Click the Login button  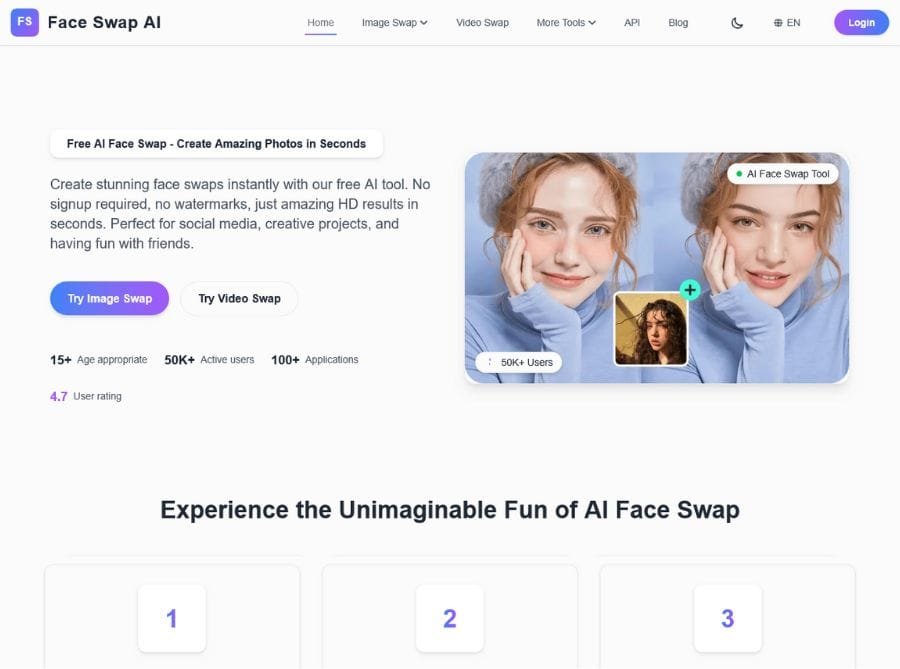861,21
